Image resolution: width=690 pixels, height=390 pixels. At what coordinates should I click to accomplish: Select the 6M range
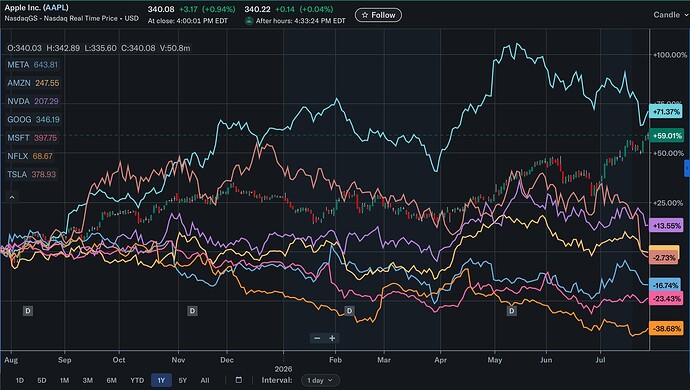[x=111, y=380]
